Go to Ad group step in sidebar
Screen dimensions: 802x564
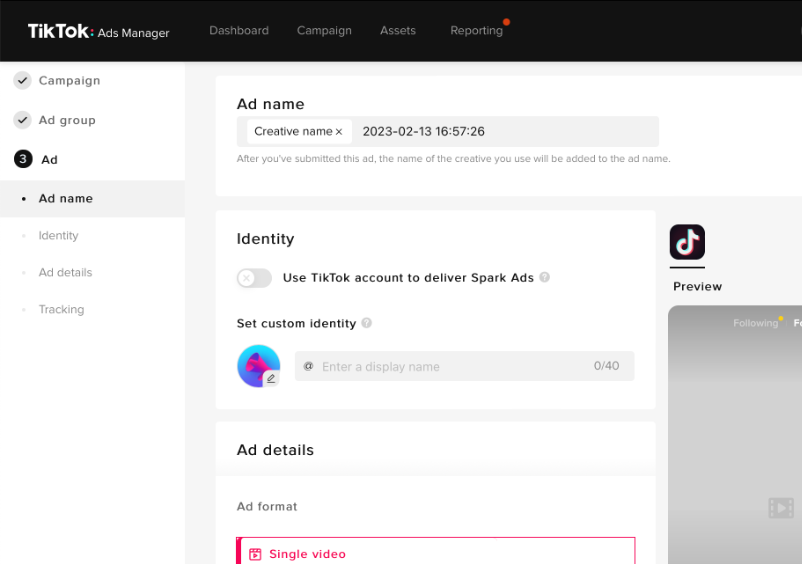point(67,120)
